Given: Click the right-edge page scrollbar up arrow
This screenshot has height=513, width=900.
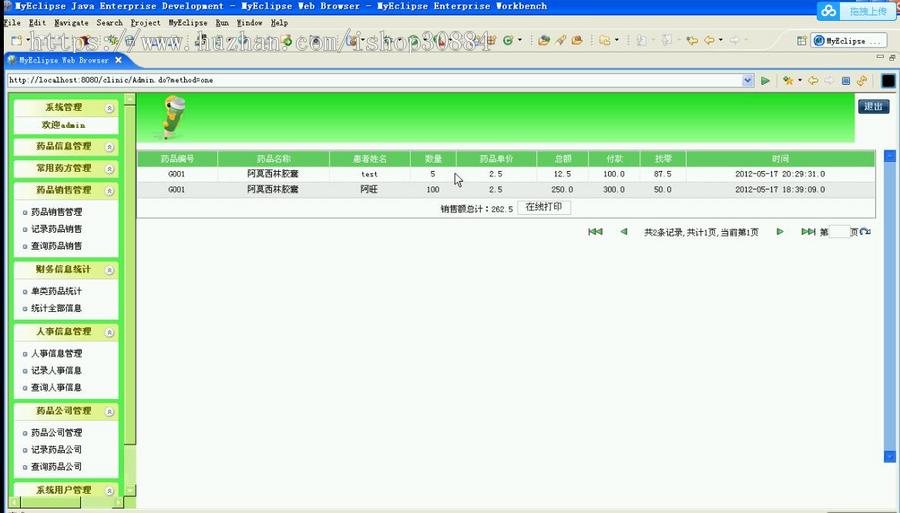Looking at the screenshot, I should 890,156.
